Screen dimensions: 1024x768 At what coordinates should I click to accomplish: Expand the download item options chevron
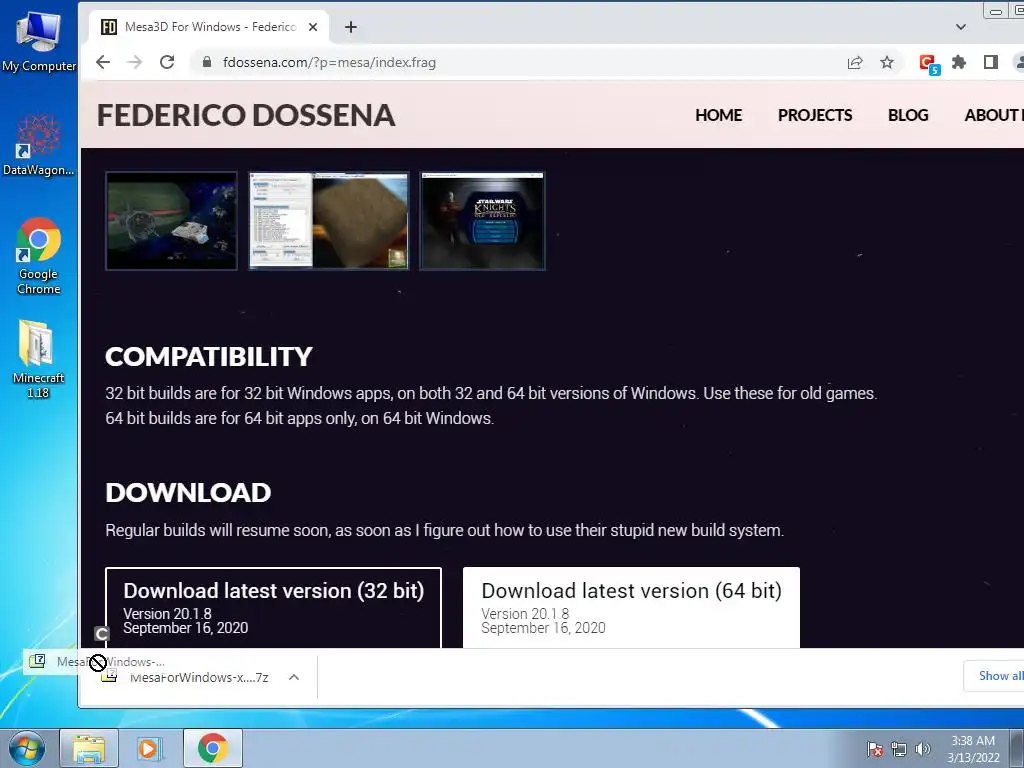tap(294, 677)
